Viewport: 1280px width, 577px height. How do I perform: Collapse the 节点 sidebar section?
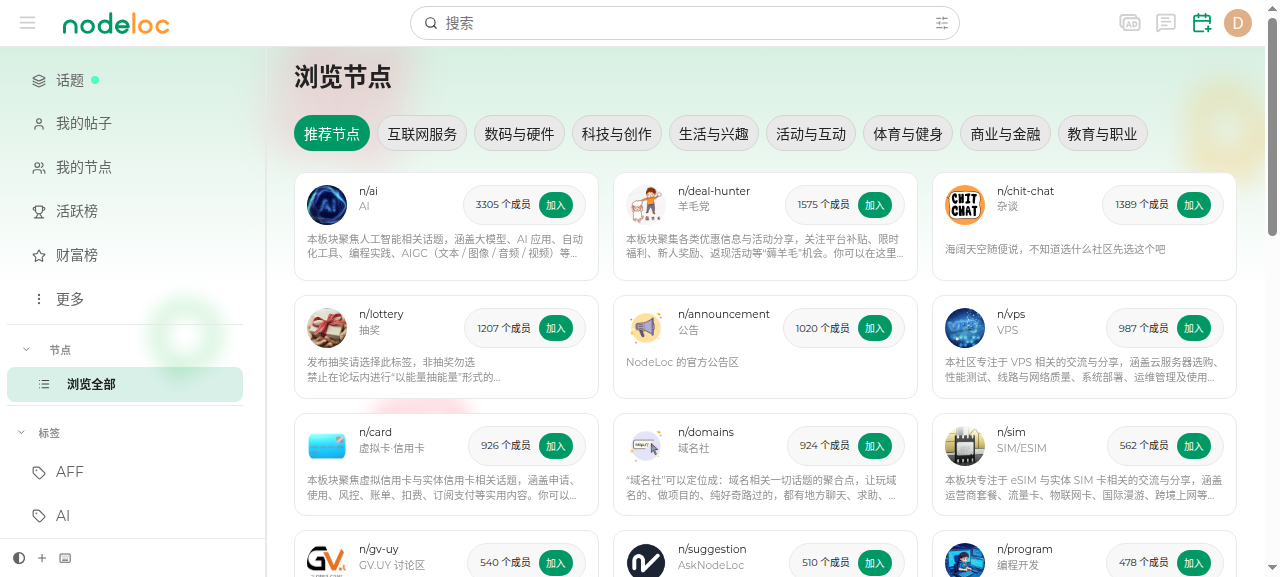coord(26,350)
